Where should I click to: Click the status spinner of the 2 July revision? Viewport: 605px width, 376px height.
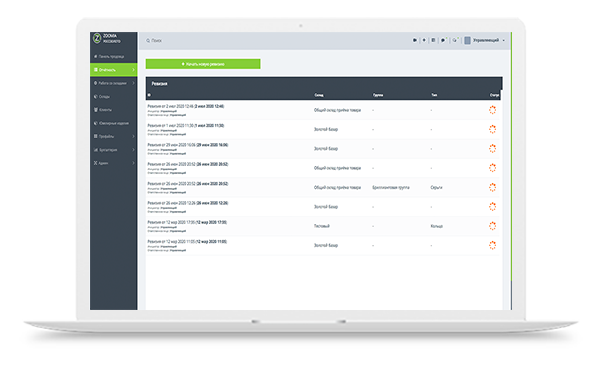point(492,110)
